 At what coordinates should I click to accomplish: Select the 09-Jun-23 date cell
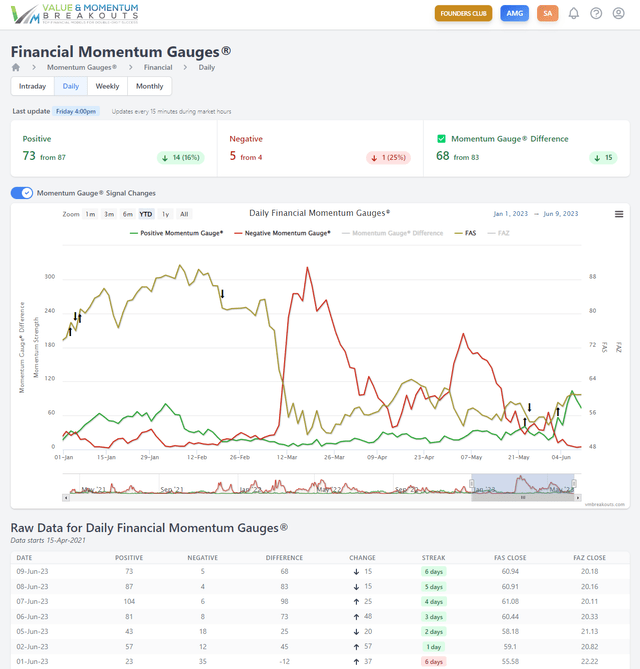(32, 571)
